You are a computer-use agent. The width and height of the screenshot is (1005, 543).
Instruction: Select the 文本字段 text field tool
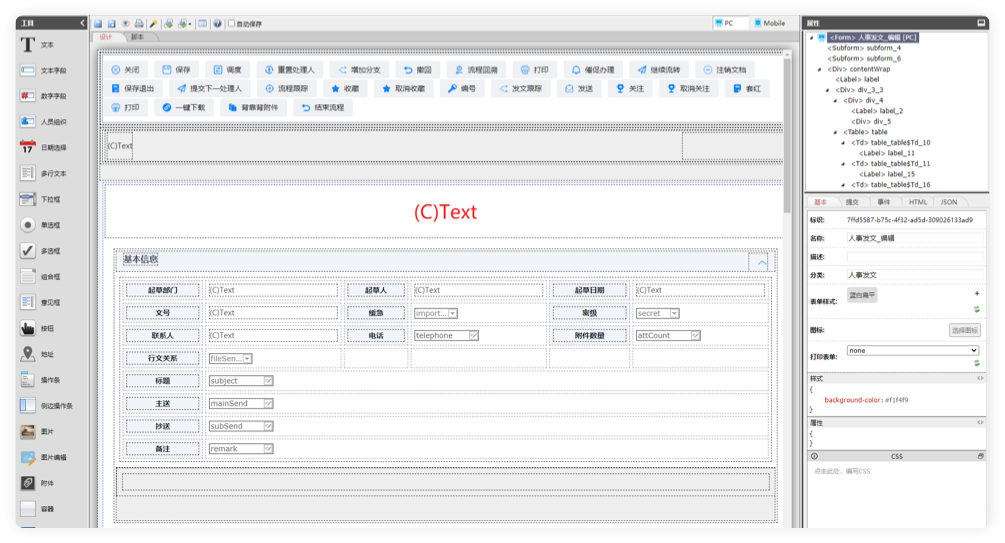click(44, 71)
